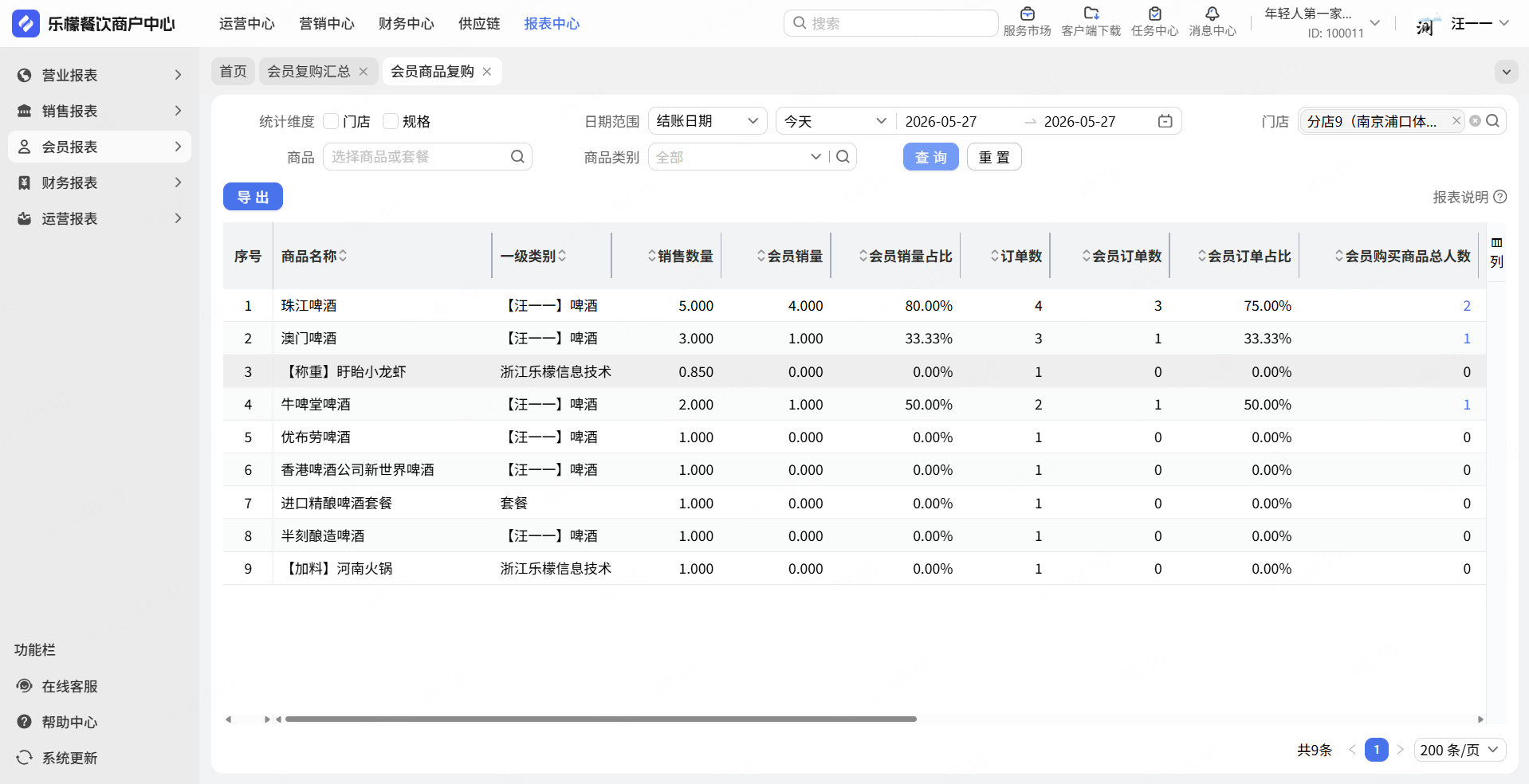Open the 200 条/页 page size dropdown
This screenshot has height=784, width=1529.
coord(1460,750)
